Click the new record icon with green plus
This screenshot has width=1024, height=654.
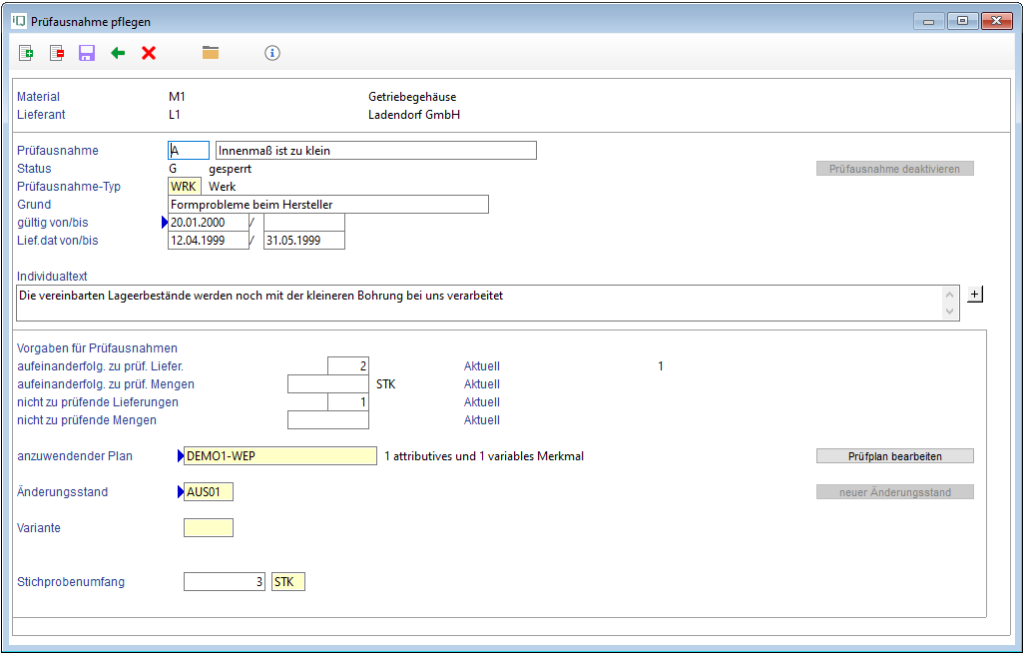tap(26, 53)
